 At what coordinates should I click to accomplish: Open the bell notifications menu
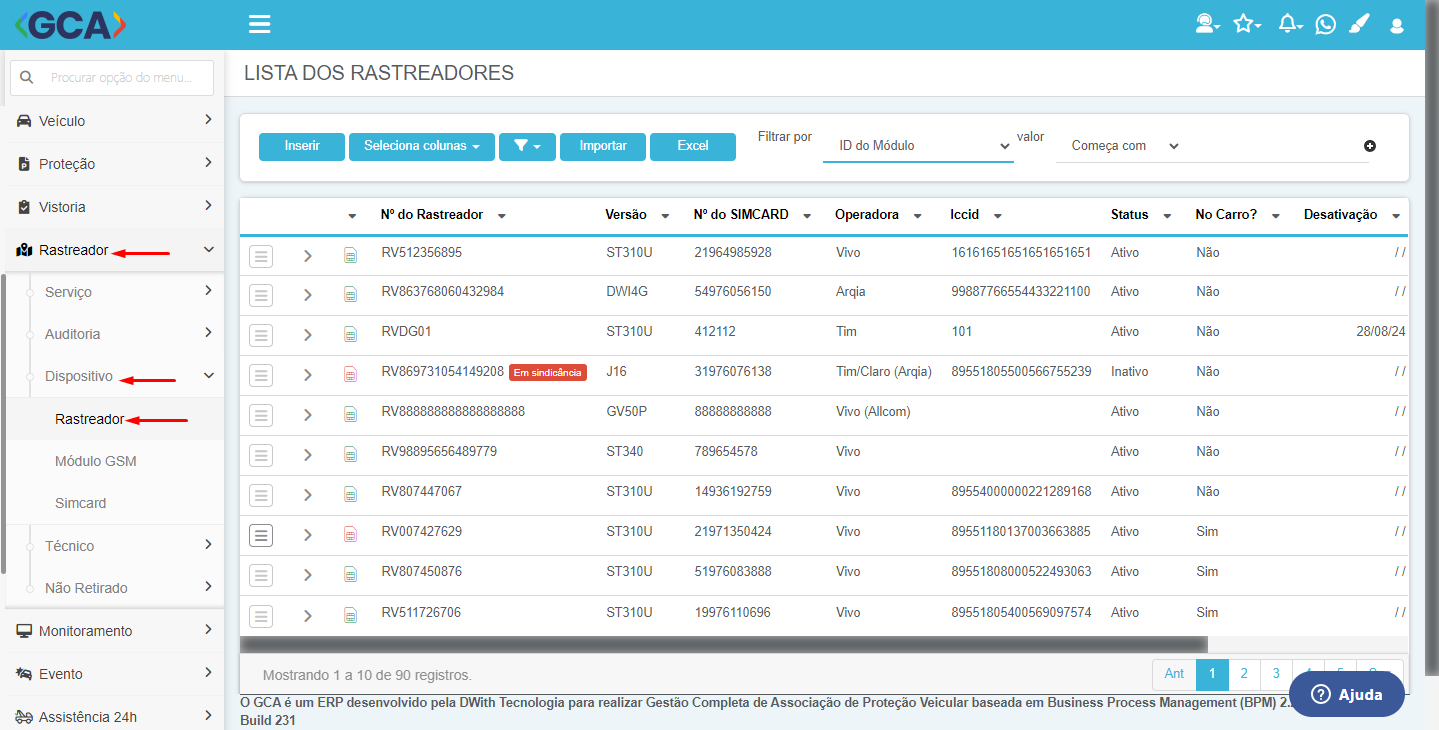click(1291, 24)
